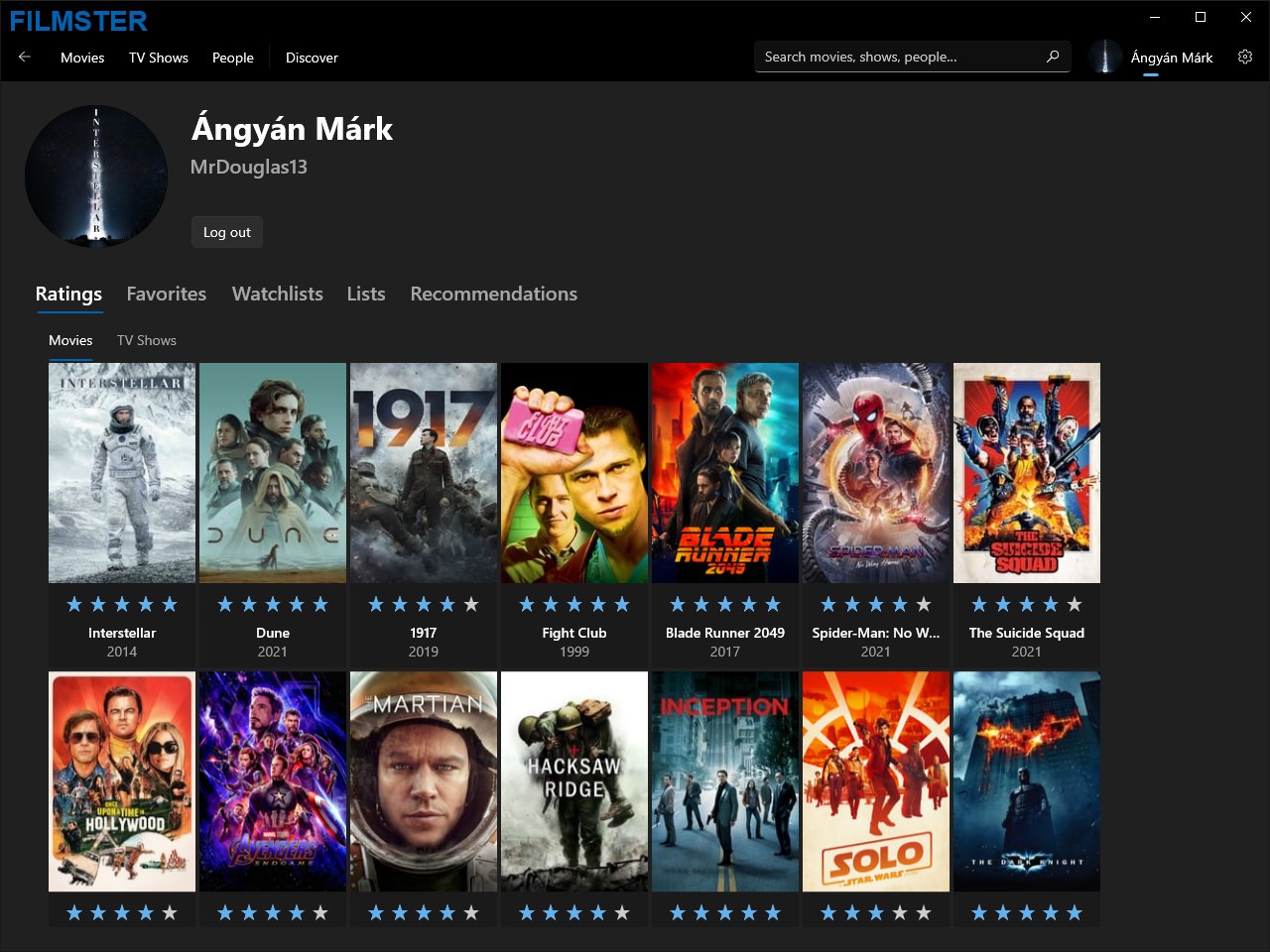Open the Spider-Man: No Way Home poster

pyautogui.click(x=876, y=473)
